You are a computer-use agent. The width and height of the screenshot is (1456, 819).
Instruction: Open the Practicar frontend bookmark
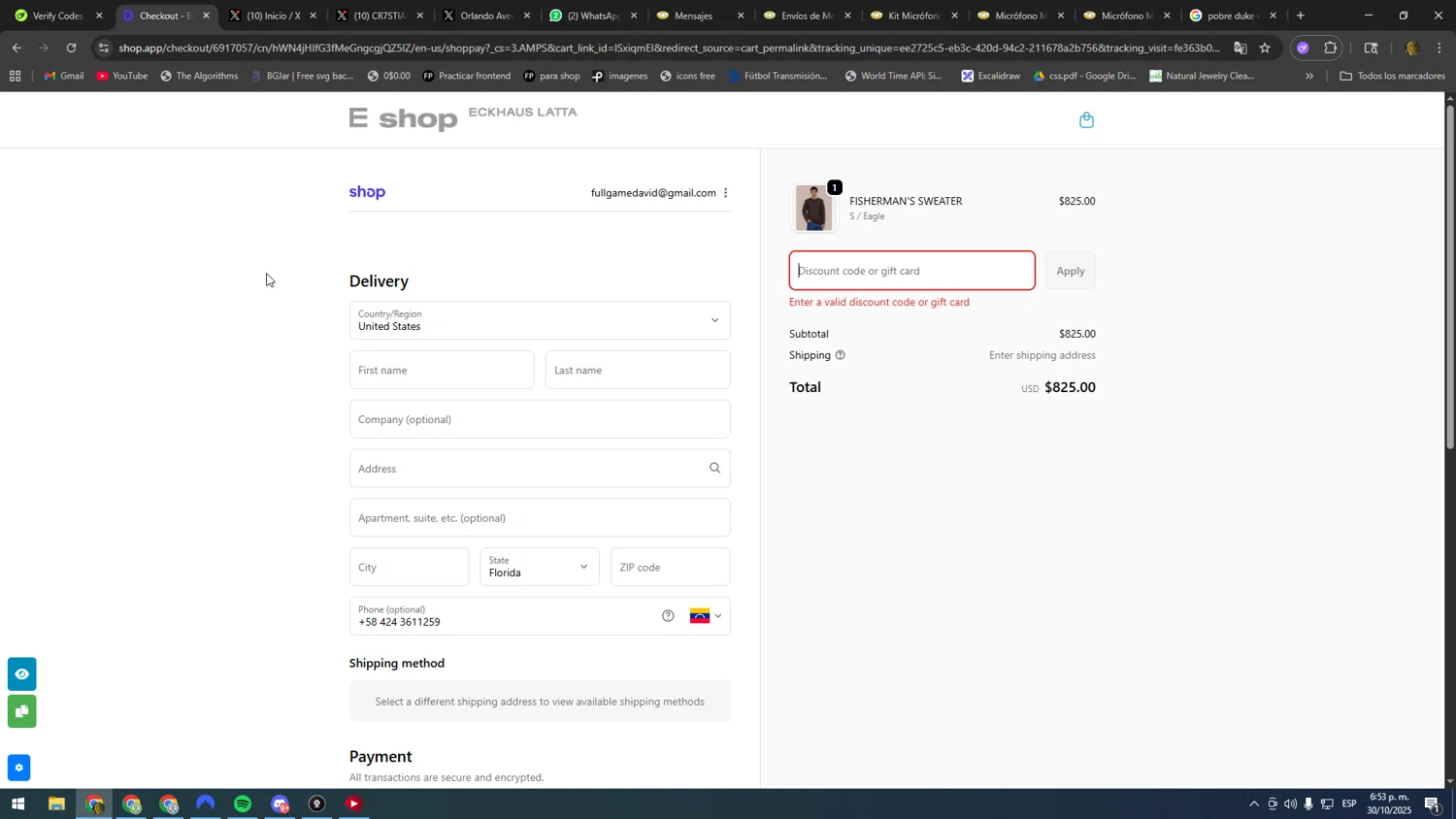[467, 76]
